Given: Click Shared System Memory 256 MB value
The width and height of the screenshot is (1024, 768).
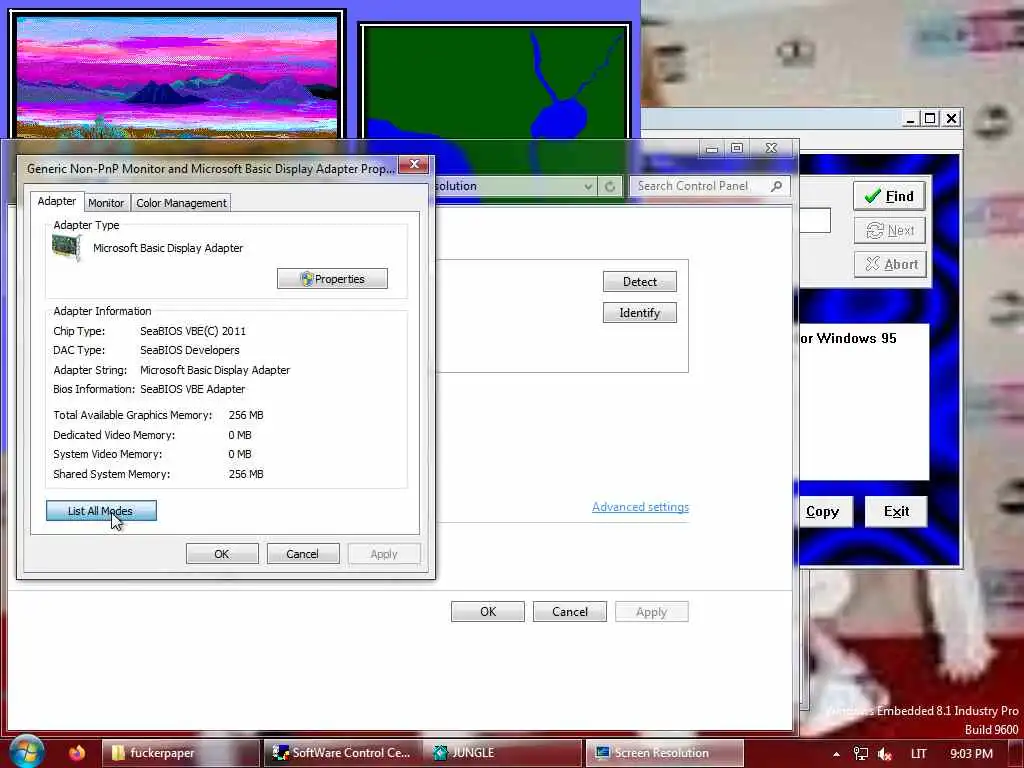Looking at the screenshot, I should coord(246,474).
